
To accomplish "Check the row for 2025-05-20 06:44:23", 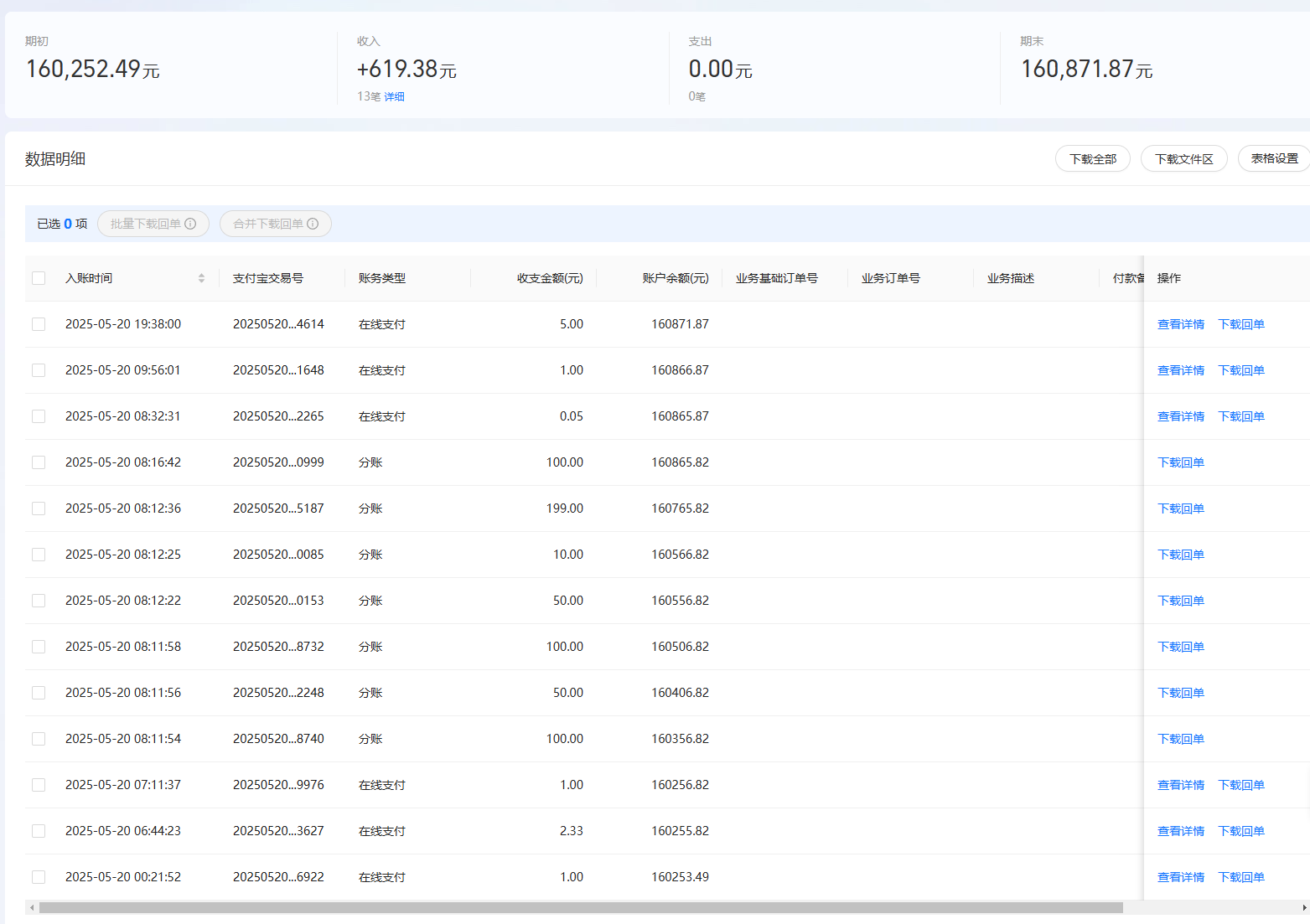I will [x=39, y=831].
